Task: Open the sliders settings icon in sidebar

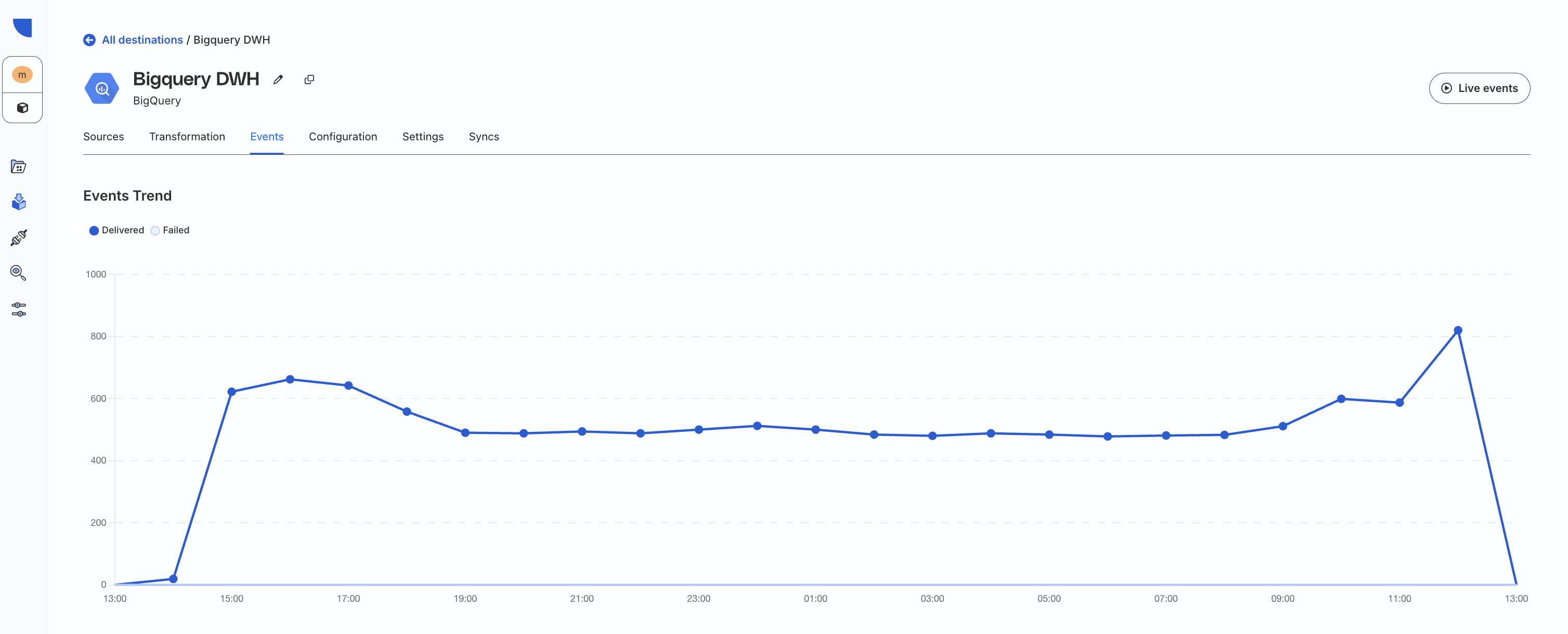Action: 19,310
